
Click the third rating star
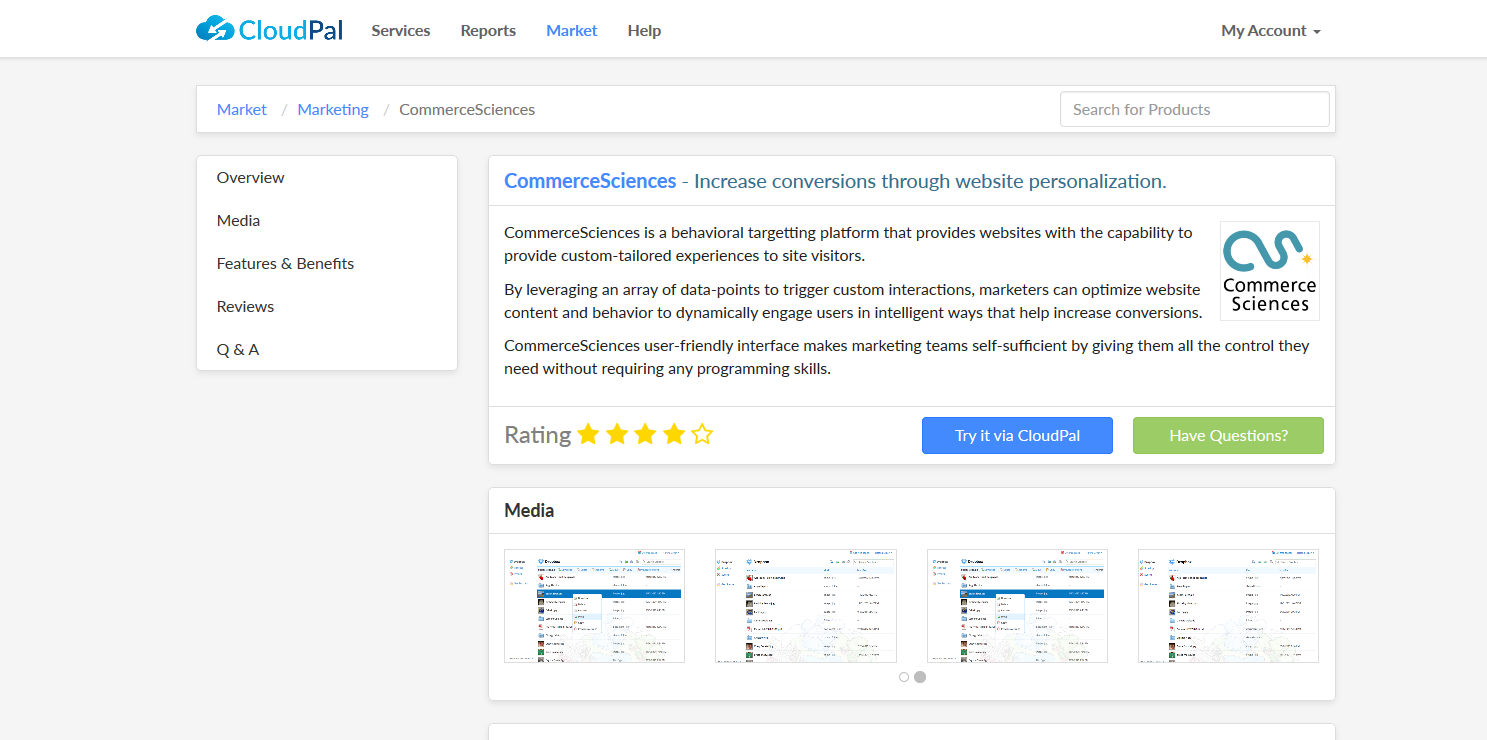click(645, 434)
